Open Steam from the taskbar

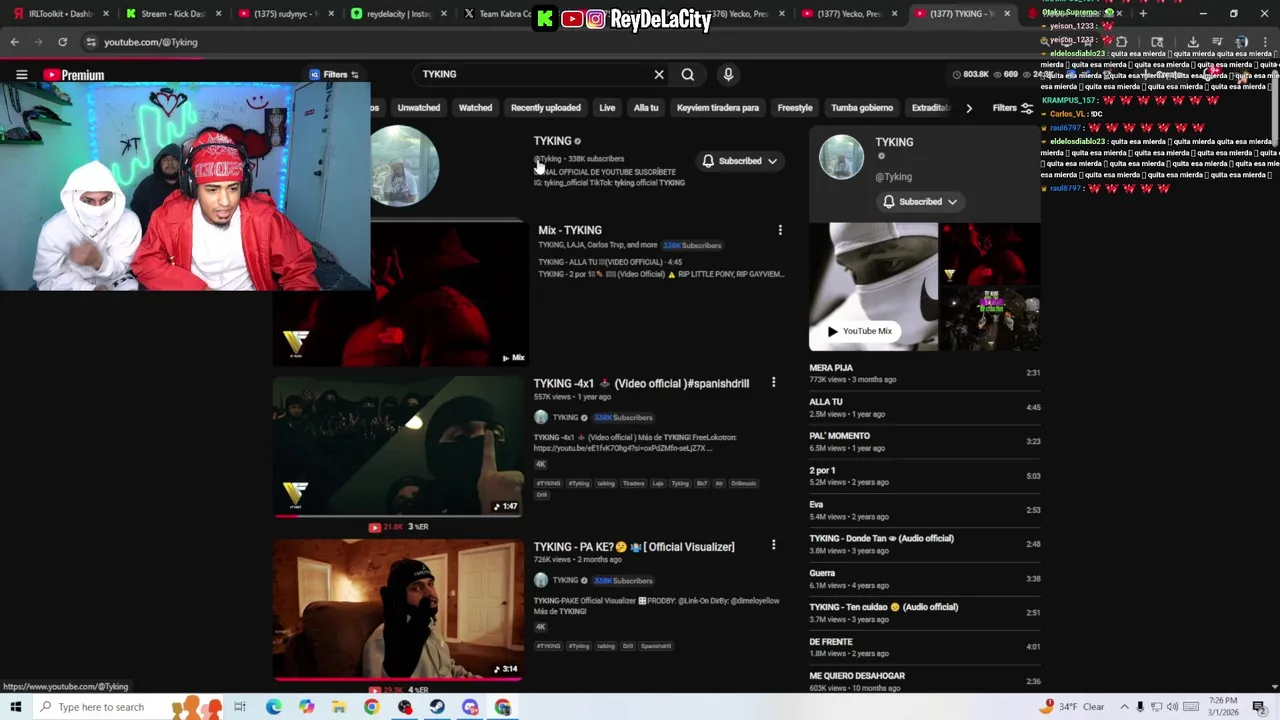coord(437,707)
